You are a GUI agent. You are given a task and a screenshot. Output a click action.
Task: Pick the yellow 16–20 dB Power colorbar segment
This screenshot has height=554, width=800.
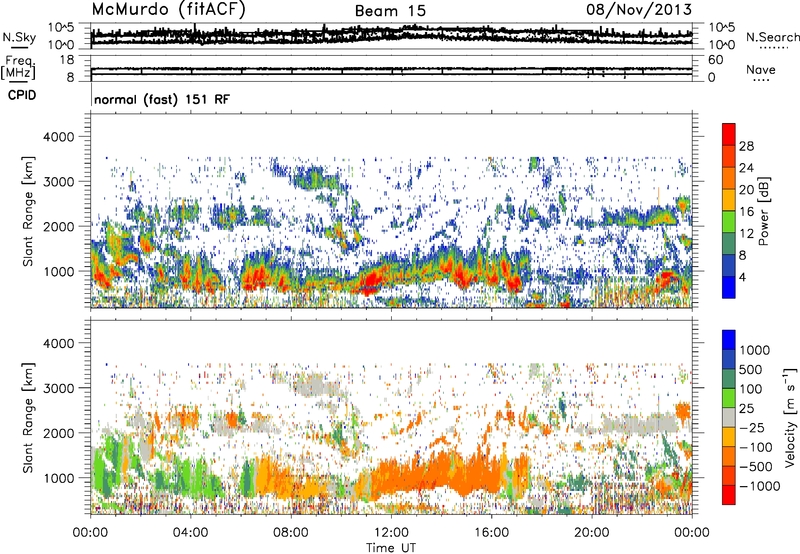click(729, 200)
